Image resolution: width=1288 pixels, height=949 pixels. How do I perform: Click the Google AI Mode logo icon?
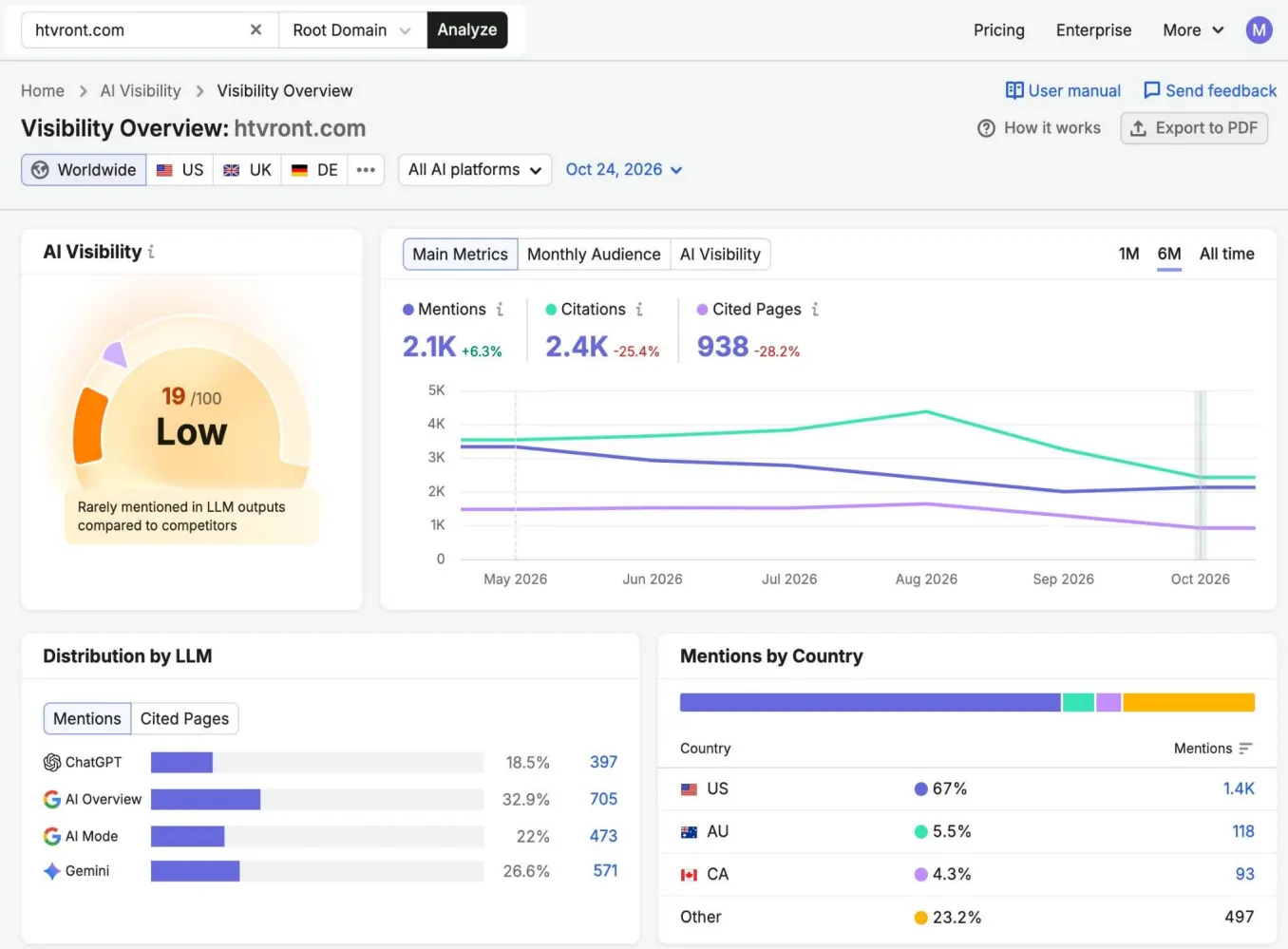click(x=52, y=837)
